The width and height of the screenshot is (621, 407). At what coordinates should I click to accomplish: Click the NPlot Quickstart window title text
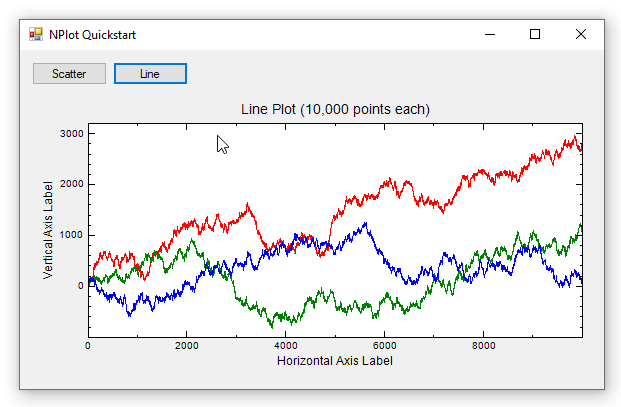(x=92, y=35)
